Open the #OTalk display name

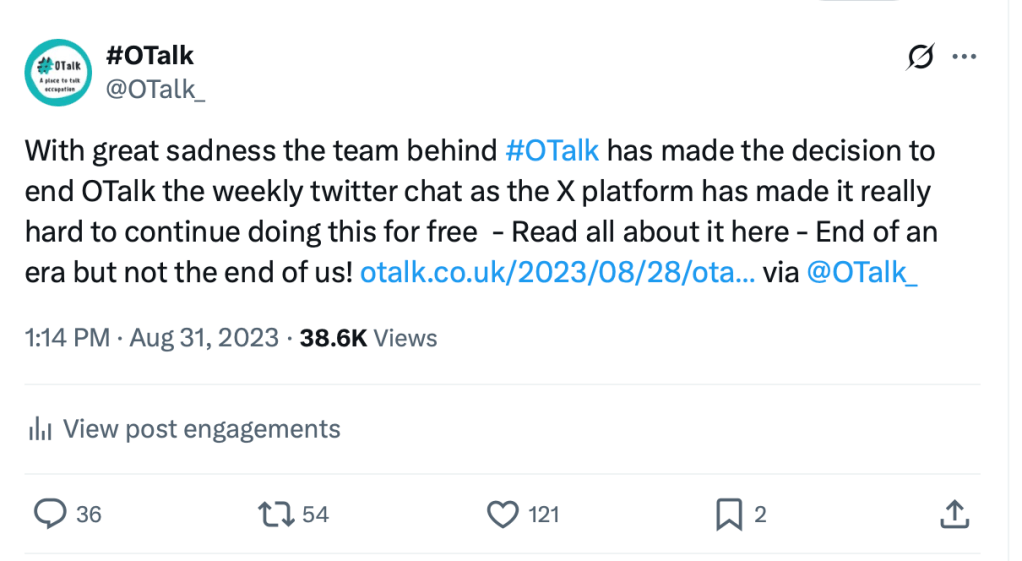pos(149,58)
